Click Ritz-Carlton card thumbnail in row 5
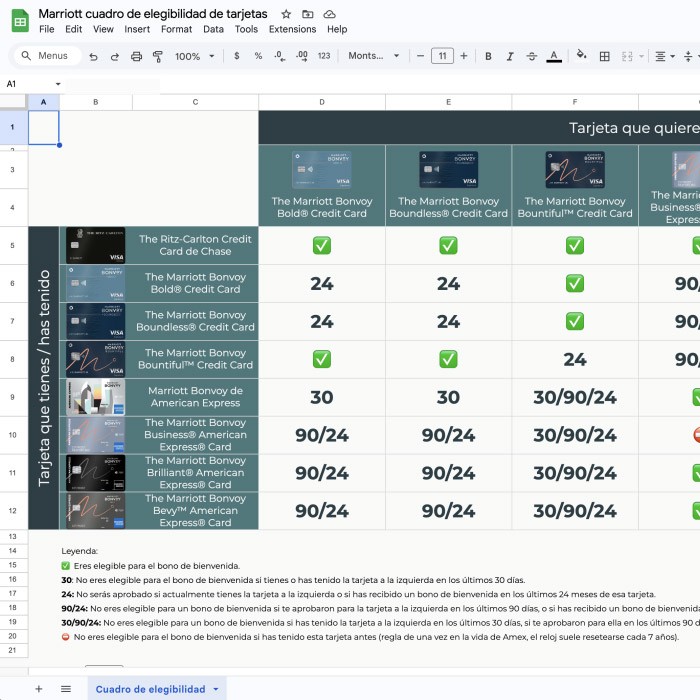 [x=96, y=246]
